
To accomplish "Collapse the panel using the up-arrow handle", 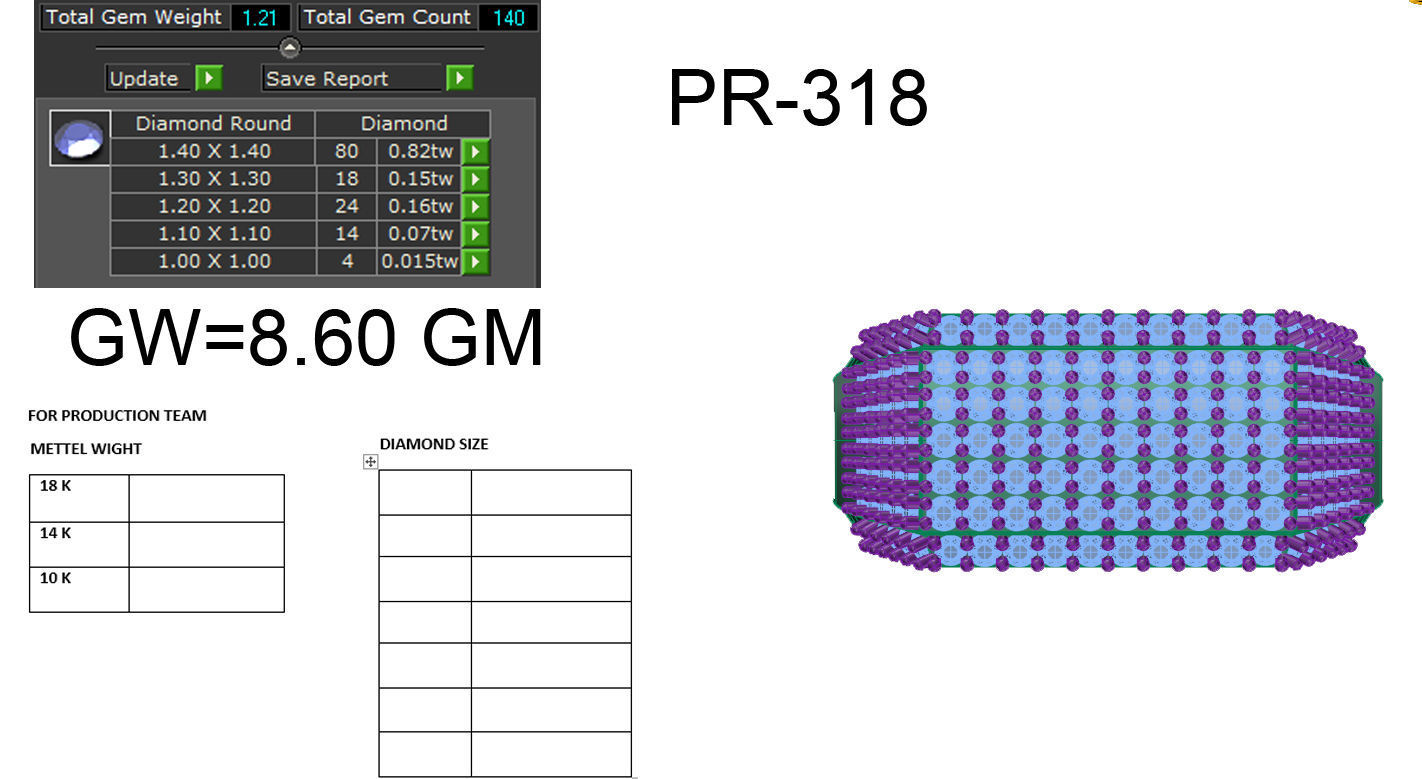I will coord(289,47).
